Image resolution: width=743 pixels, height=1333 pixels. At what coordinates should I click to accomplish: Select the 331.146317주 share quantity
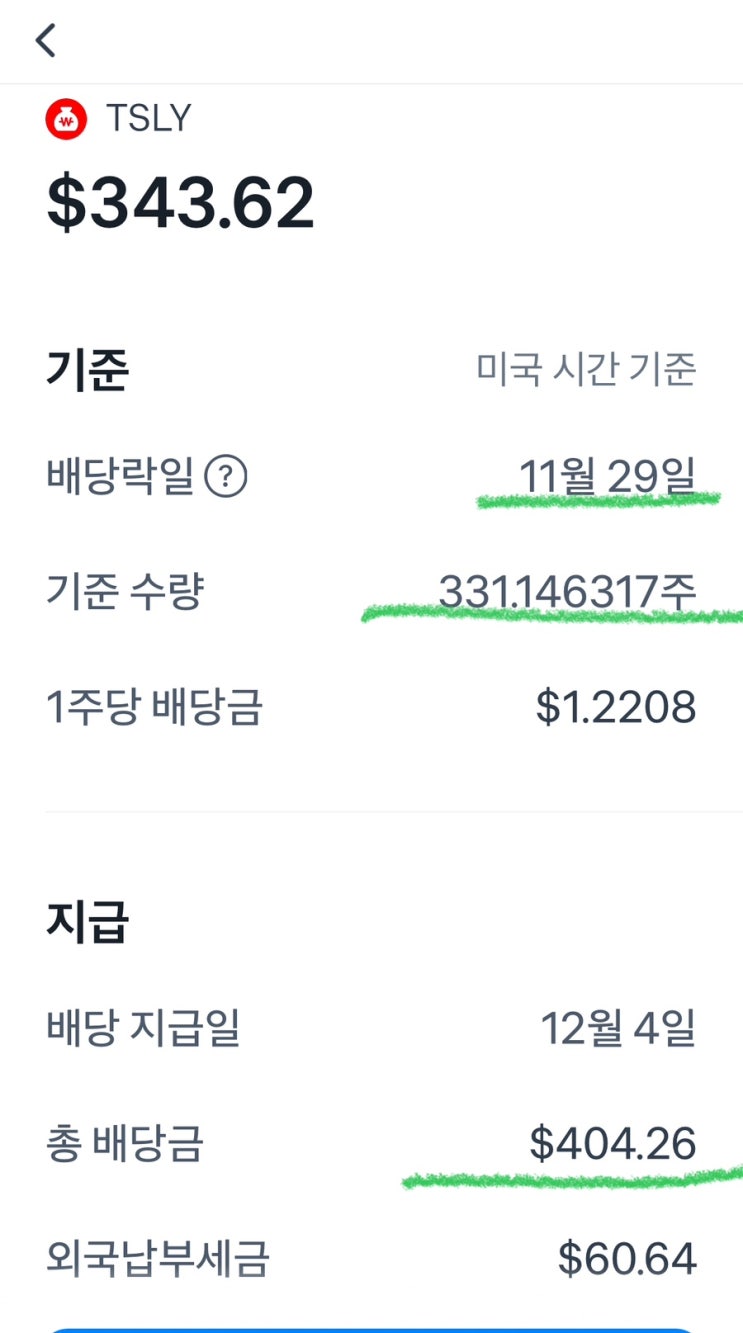point(567,592)
